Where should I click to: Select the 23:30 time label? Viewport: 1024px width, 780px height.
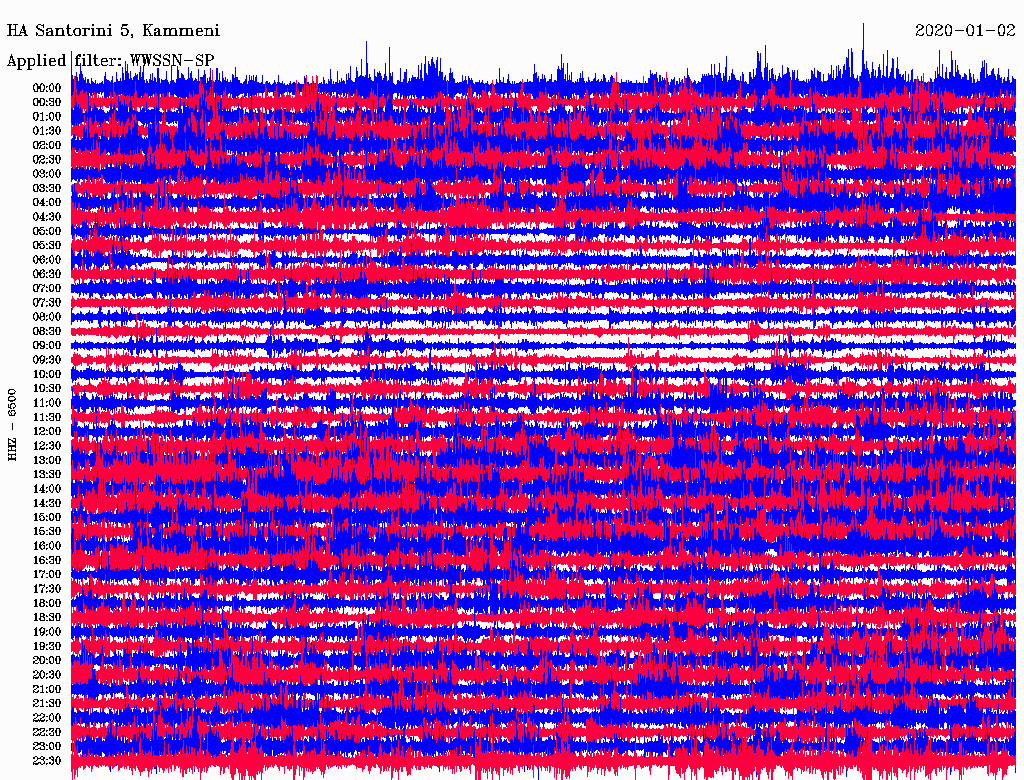click(x=47, y=761)
